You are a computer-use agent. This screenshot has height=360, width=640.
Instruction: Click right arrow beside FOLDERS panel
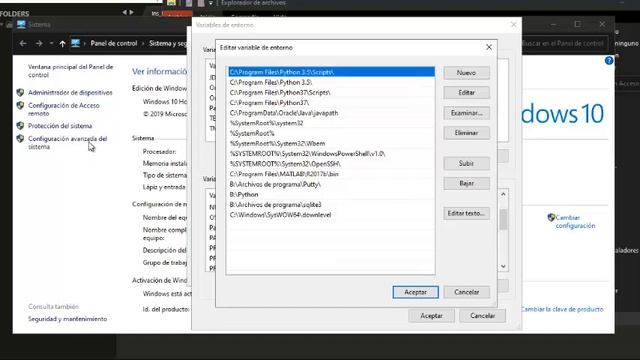tap(131, 12)
